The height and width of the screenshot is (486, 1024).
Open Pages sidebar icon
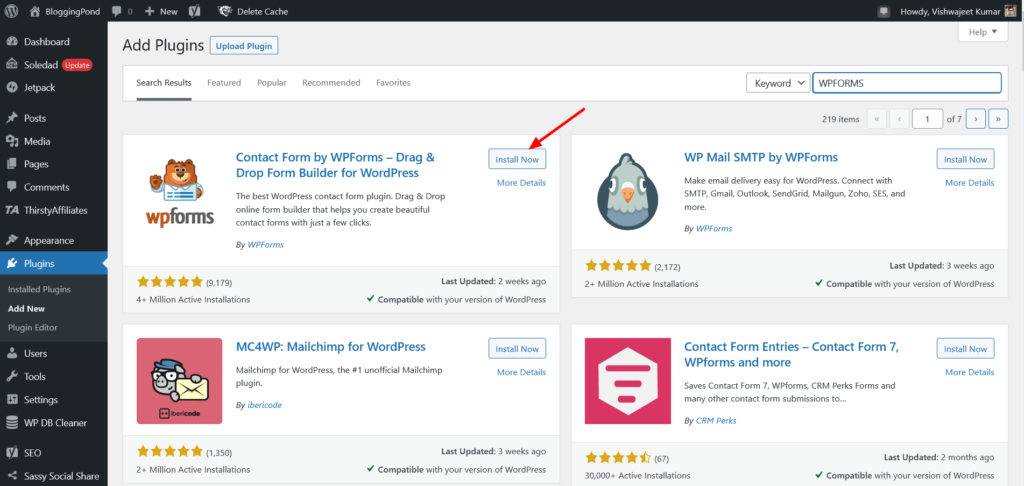[x=12, y=164]
